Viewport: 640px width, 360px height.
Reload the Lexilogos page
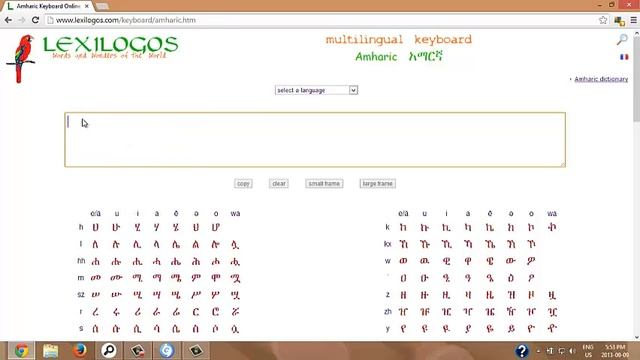click(x=36, y=20)
